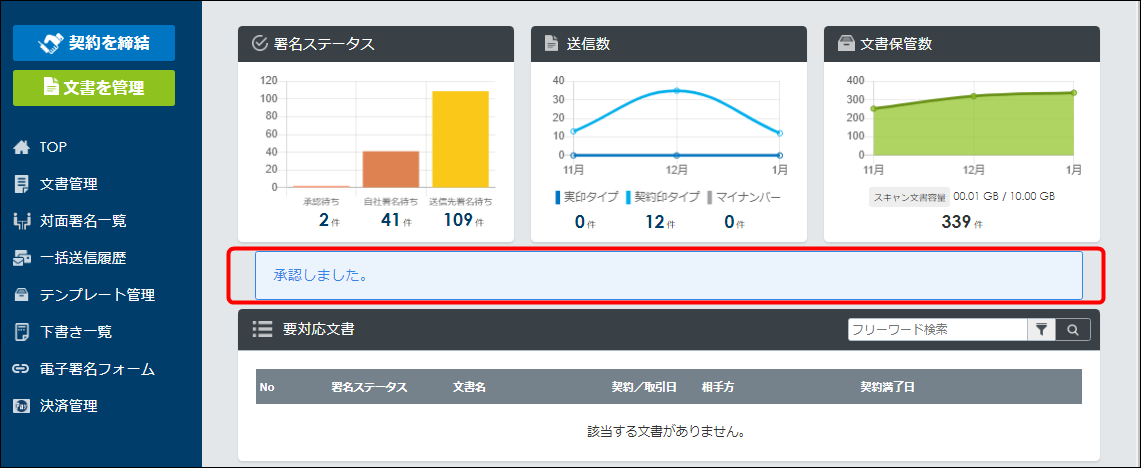Screen dimensions: 1141x468
Task: Sort by the 署名ステータス column header
Action: click(x=369, y=387)
